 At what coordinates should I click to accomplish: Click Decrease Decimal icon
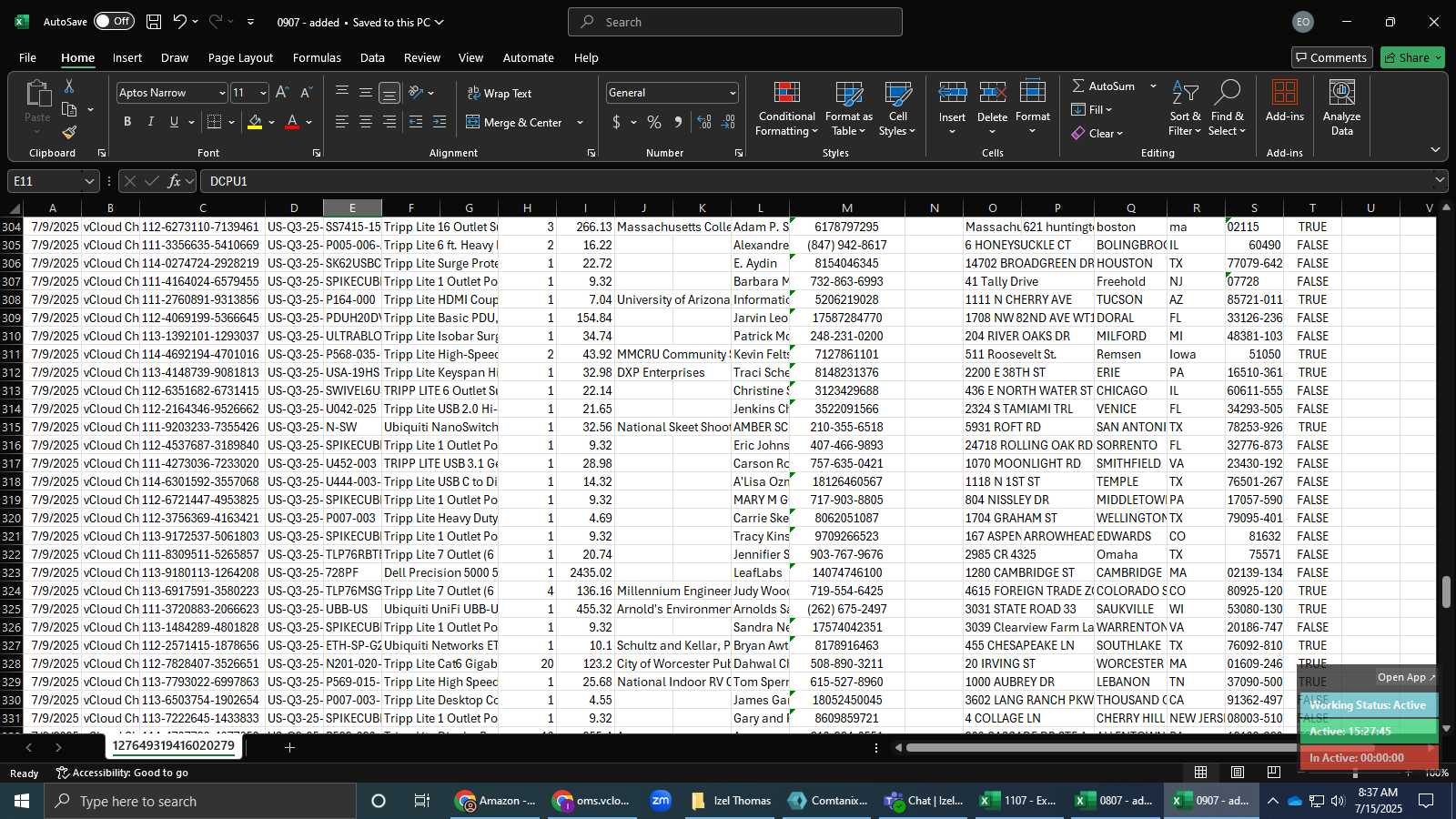click(x=728, y=122)
